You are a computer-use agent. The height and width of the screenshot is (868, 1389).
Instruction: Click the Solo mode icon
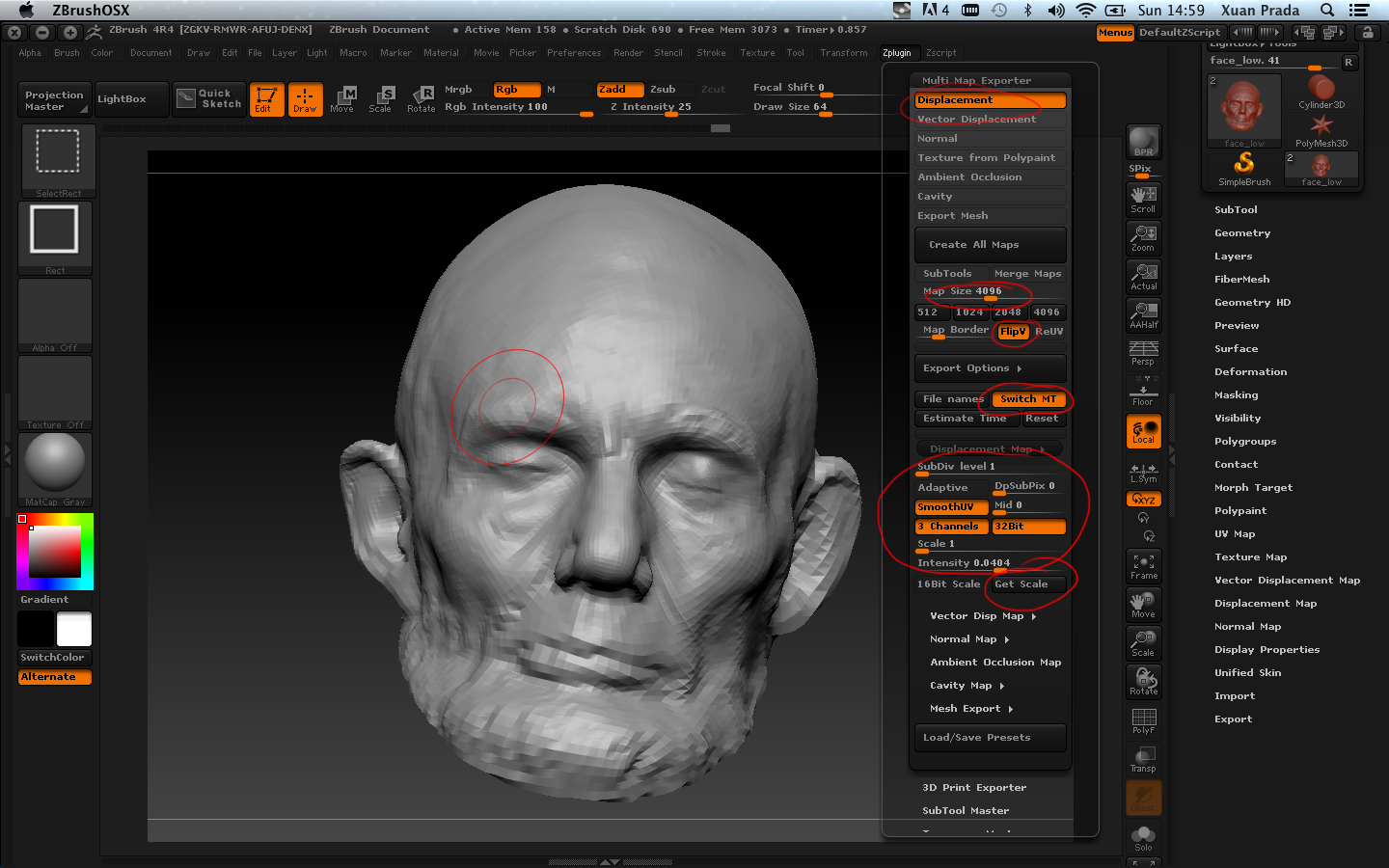point(1144,838)
